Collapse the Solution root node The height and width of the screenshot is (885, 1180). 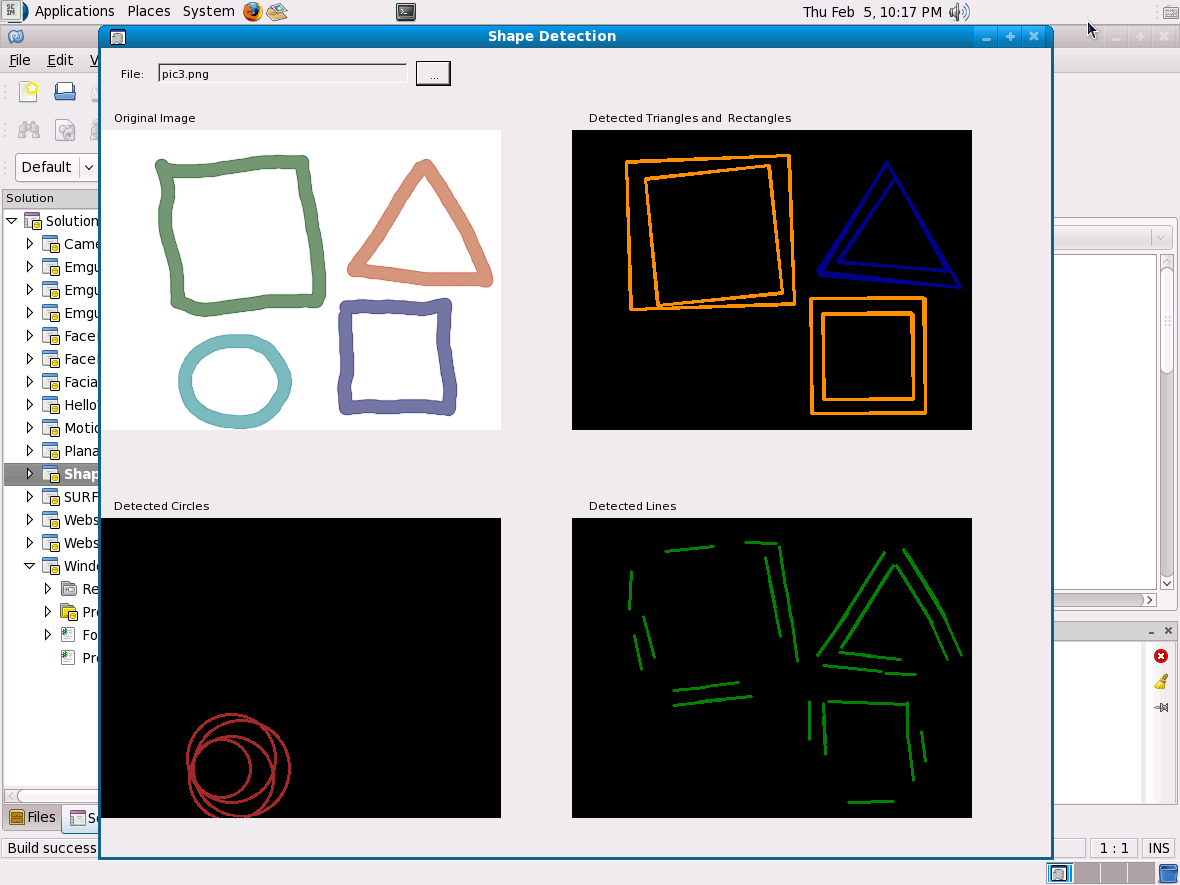12,220
